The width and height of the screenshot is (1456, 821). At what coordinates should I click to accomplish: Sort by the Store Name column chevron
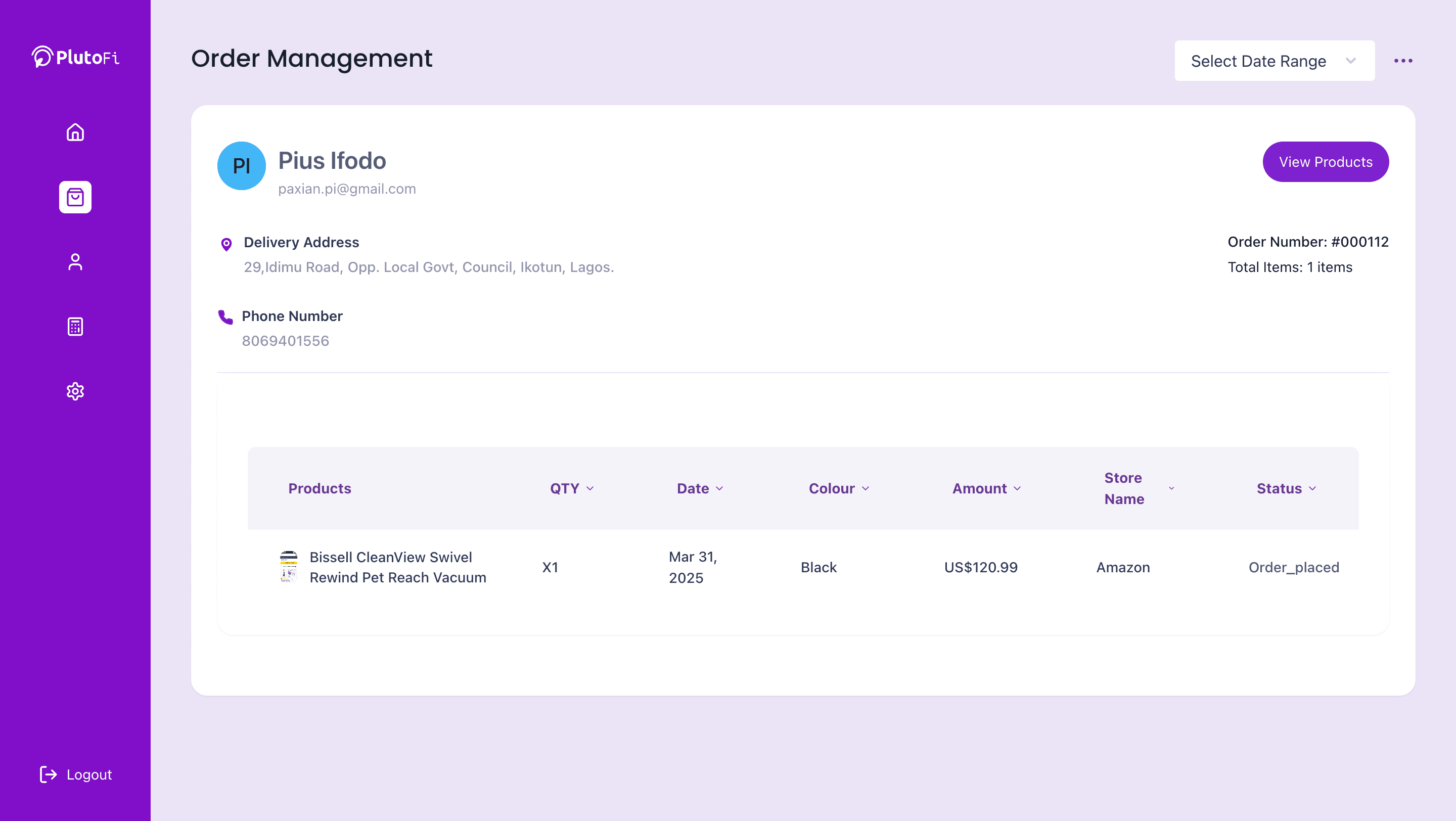click(x=1172, y=488)
